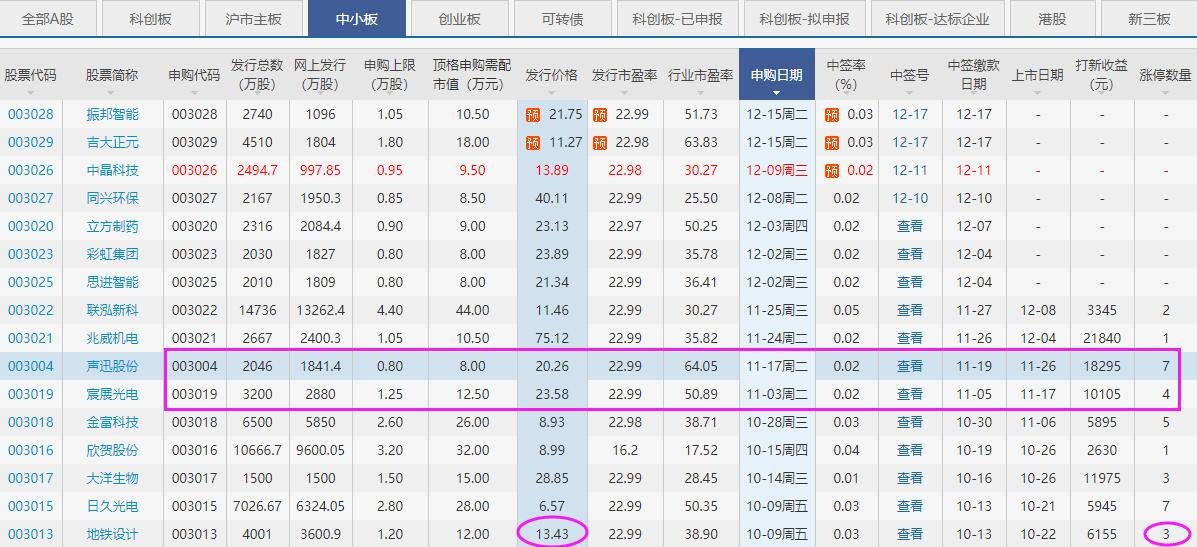Click 查看 in the 兆威机电 row
The width and height of the screenshot is (1197, 547).
coord(910,338)
